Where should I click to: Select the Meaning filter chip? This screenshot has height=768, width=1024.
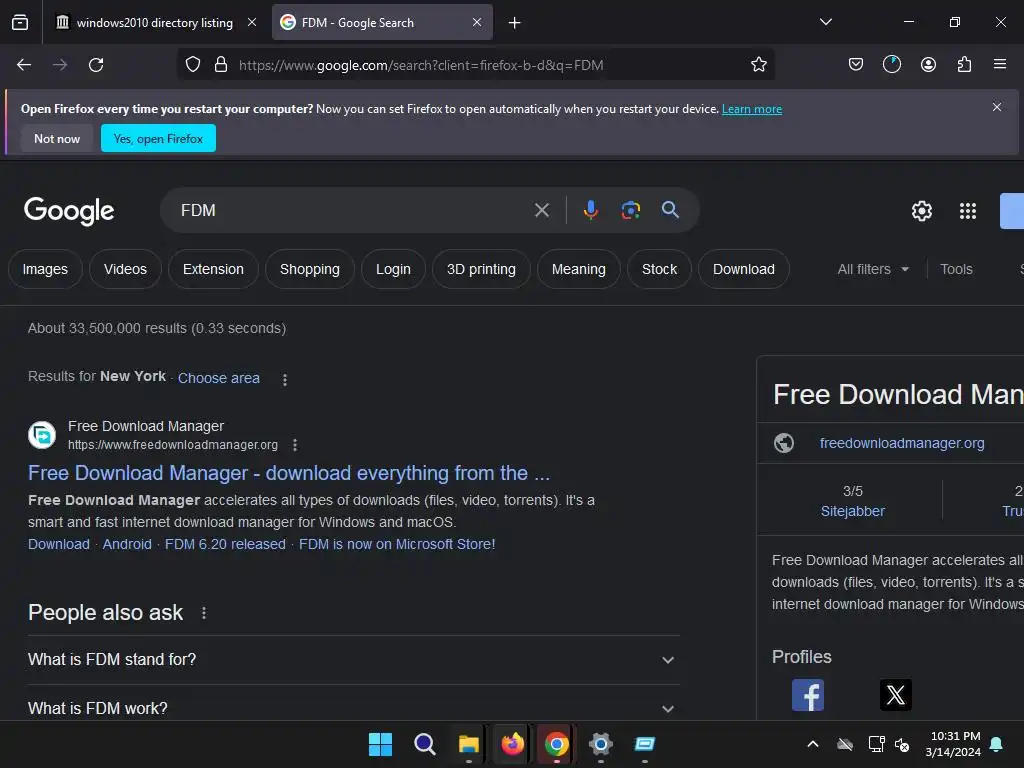point(579,269)
